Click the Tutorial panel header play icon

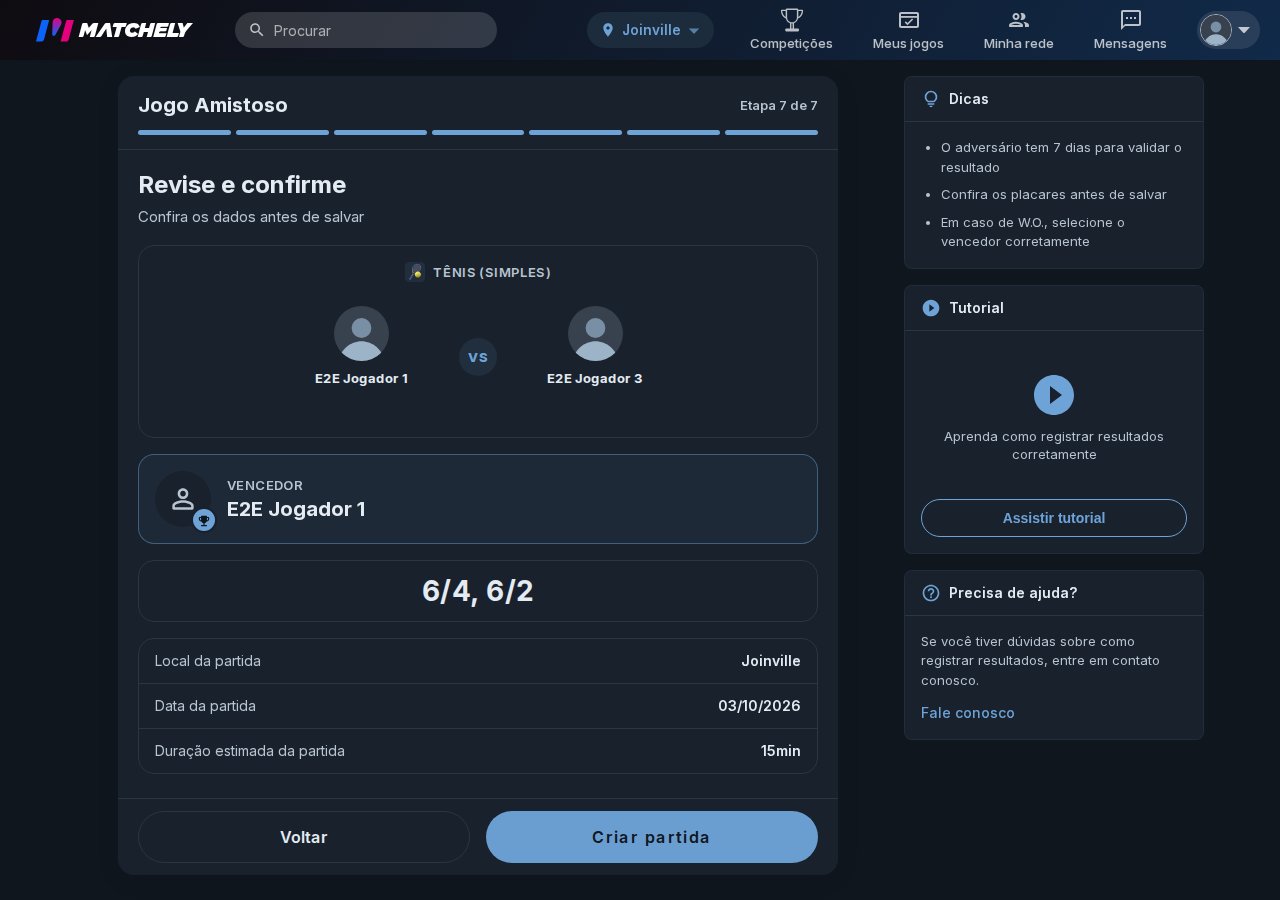click(x=931, y=308)
